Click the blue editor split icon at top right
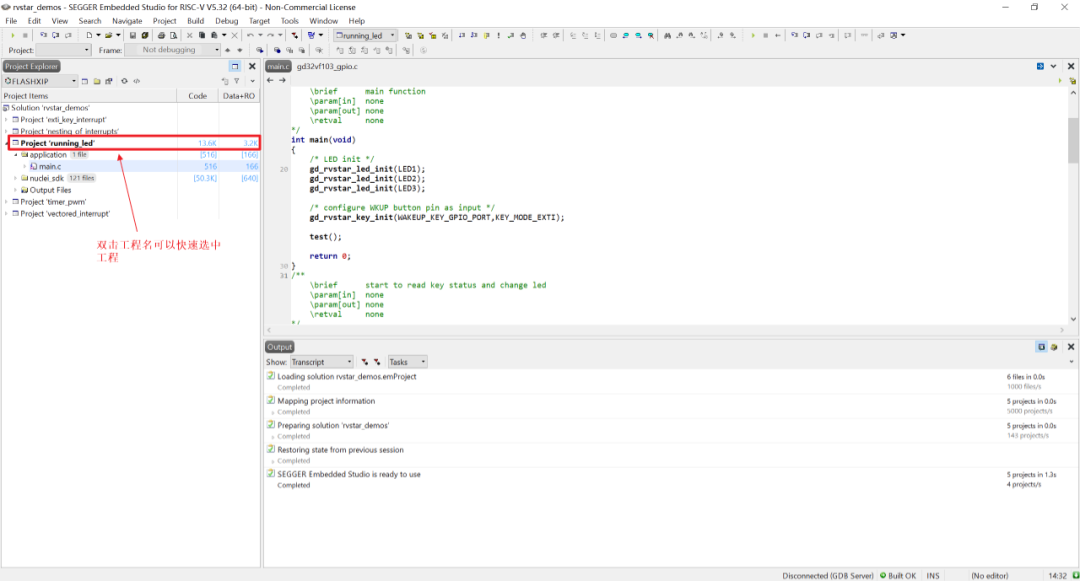Viewport: 1080px width, 581px height. [x=1040, y=66]
